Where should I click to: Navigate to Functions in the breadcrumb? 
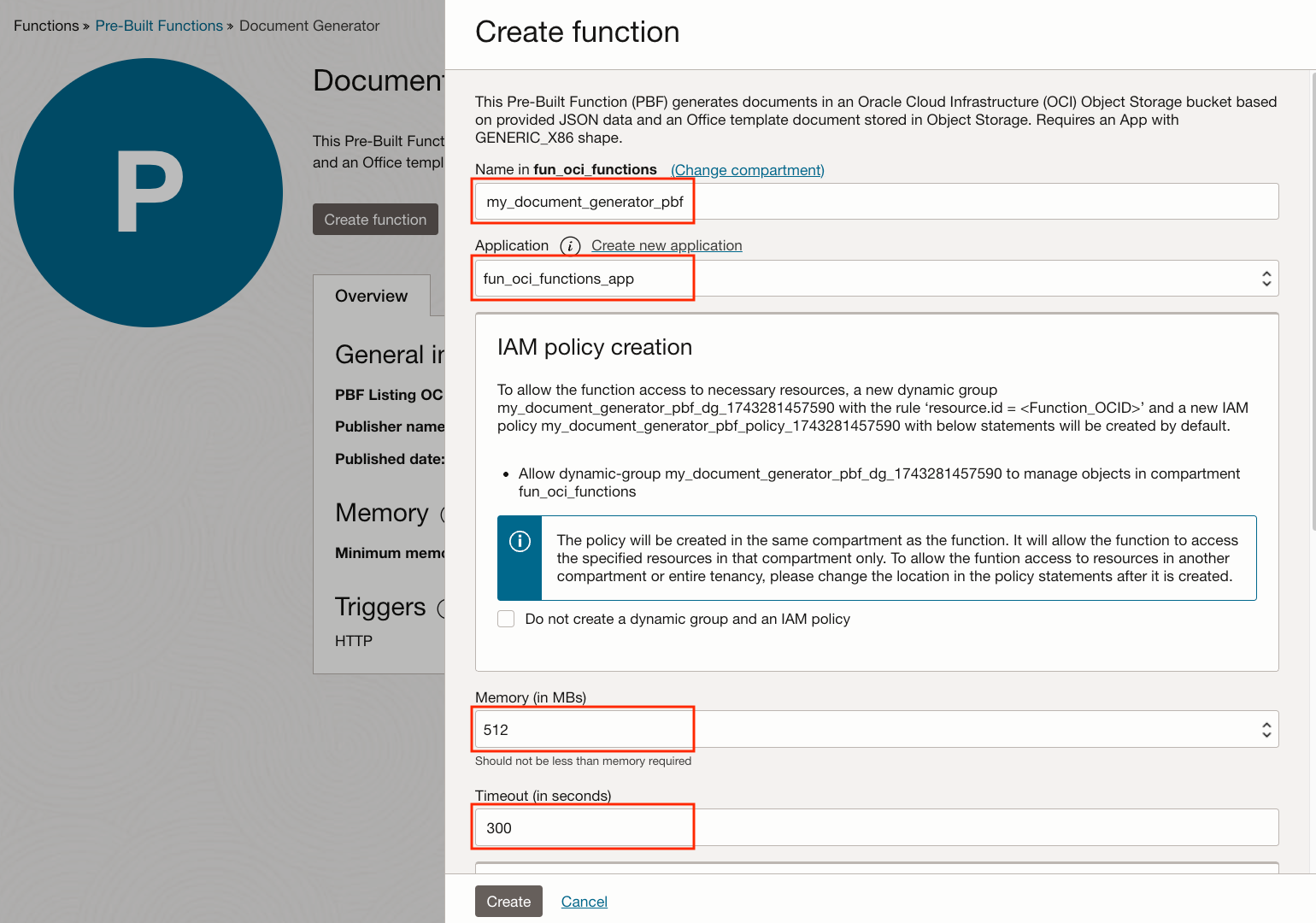(46, 26)
